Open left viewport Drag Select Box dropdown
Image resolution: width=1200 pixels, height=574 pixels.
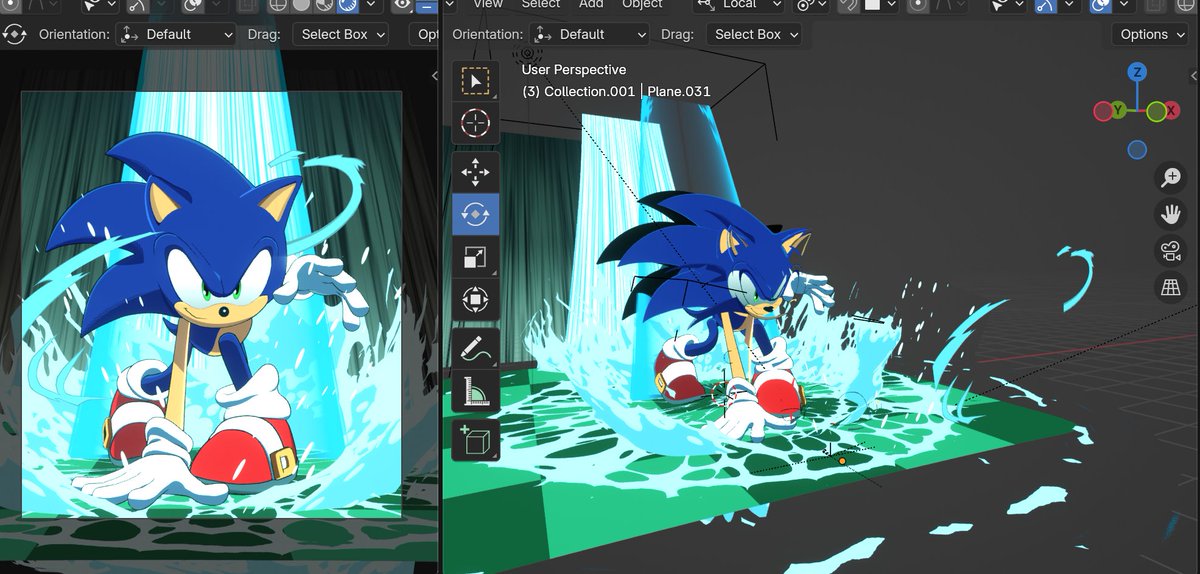coord(343,34)
